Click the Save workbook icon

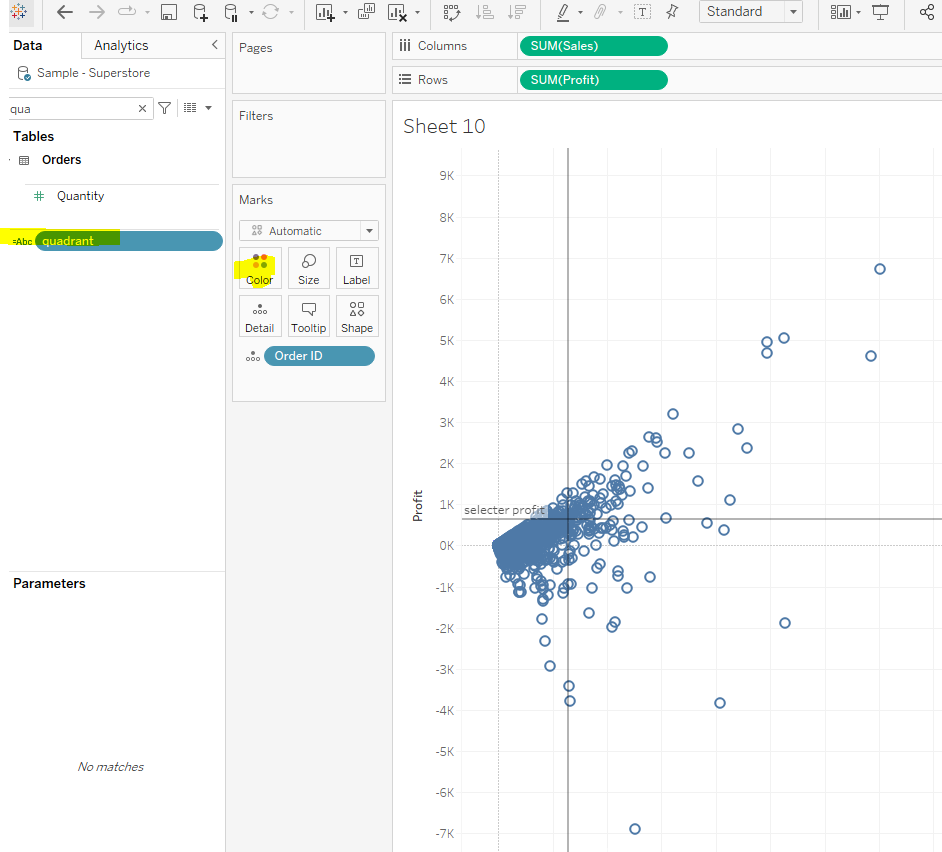[x=169, y=12]
